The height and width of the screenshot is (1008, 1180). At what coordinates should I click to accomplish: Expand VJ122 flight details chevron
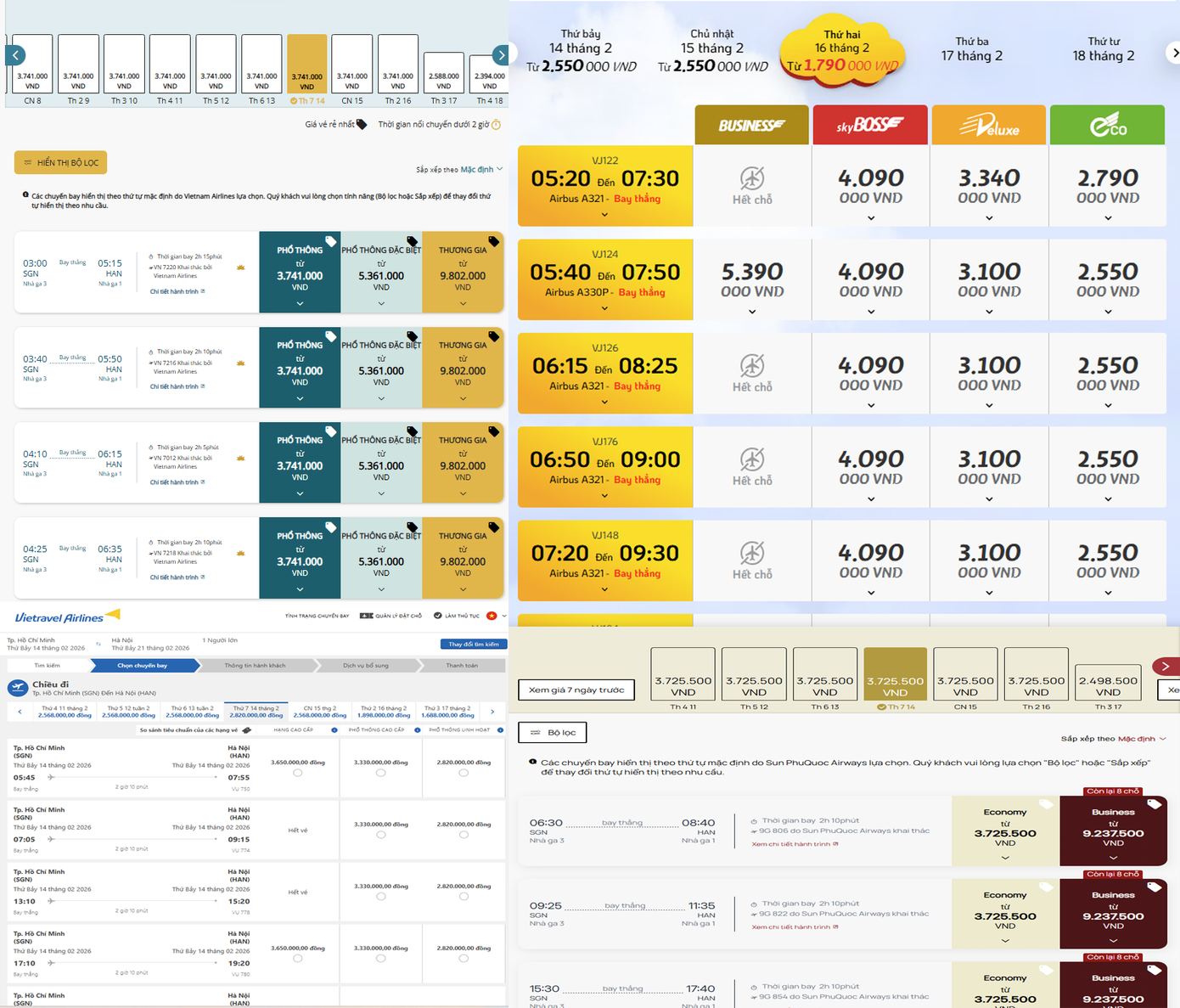point(604,215)
